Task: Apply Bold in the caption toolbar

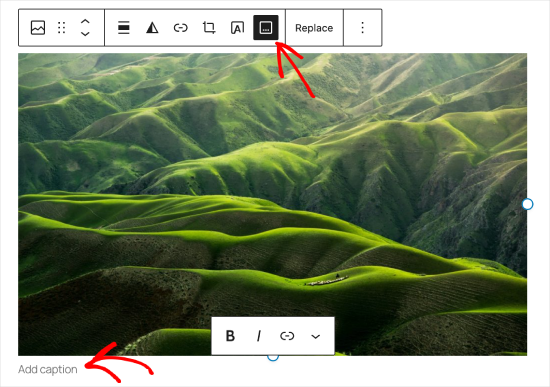Action: 230,336
